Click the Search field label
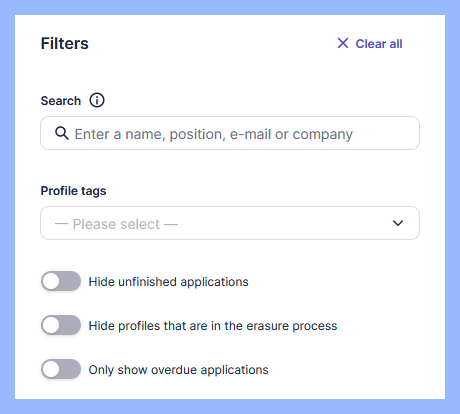Viewport: 460px width, 414px height. [61, 101]
